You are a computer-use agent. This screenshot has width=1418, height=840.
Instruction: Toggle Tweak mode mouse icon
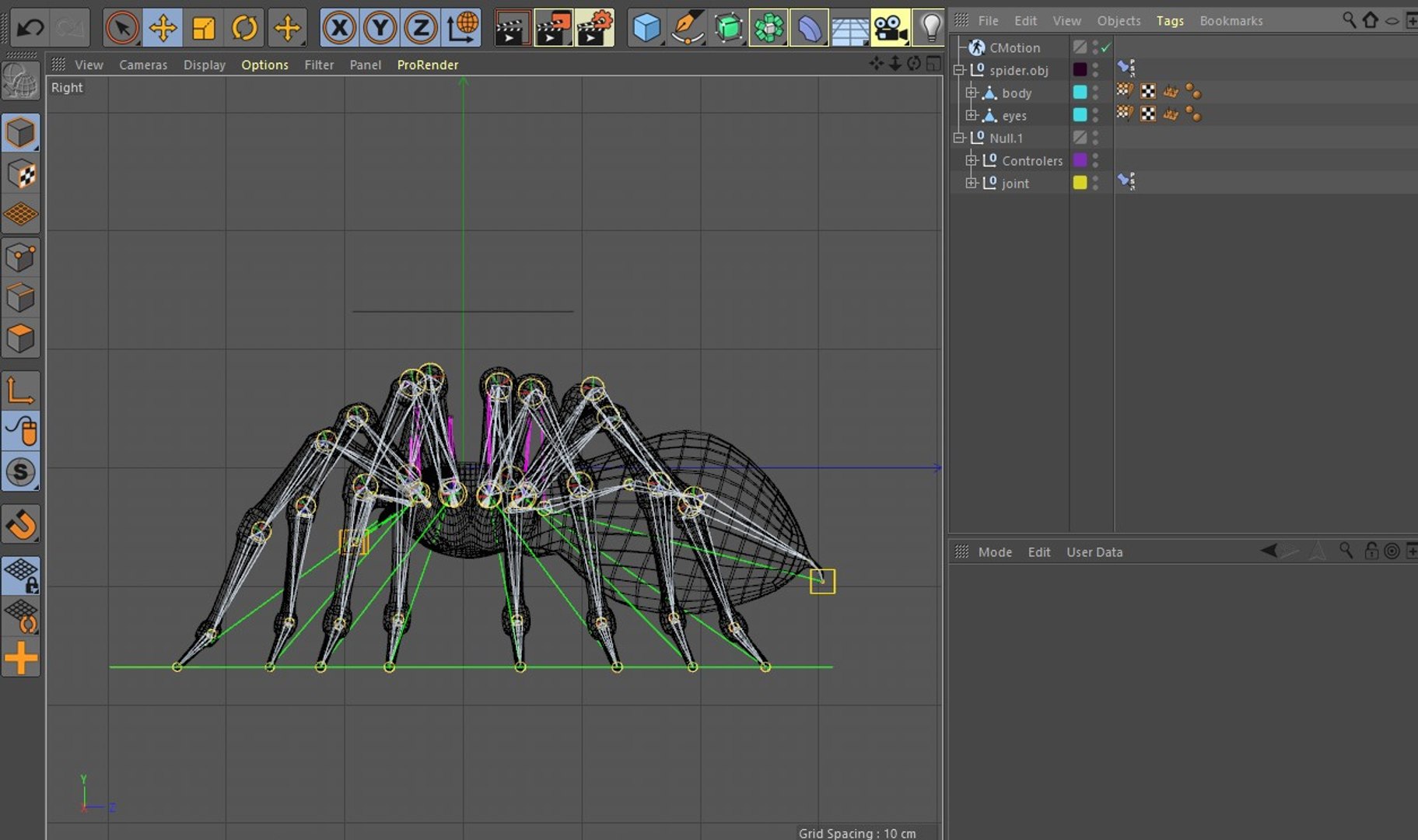[21, 431]
